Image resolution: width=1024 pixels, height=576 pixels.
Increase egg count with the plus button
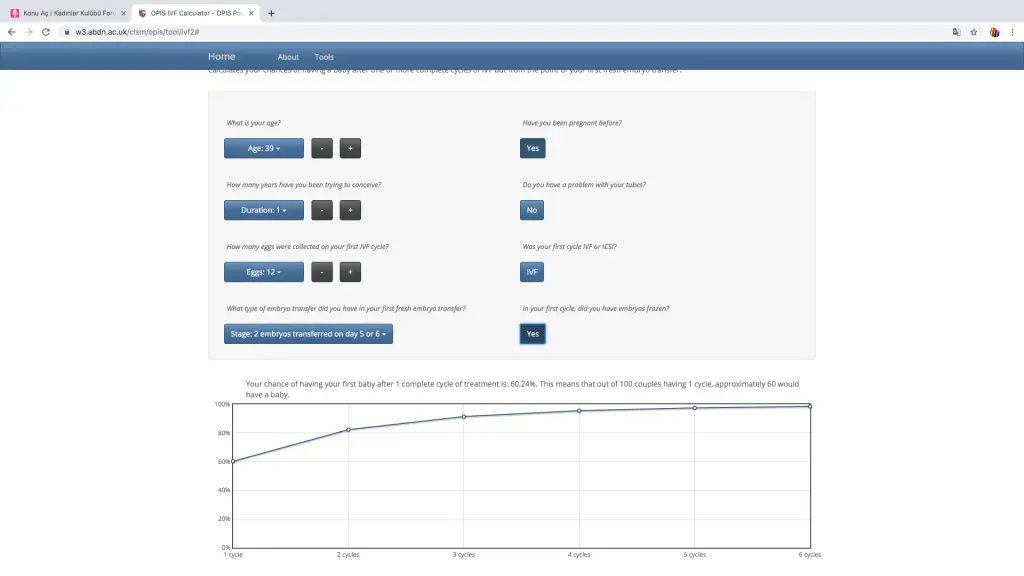tap(350, 272)
